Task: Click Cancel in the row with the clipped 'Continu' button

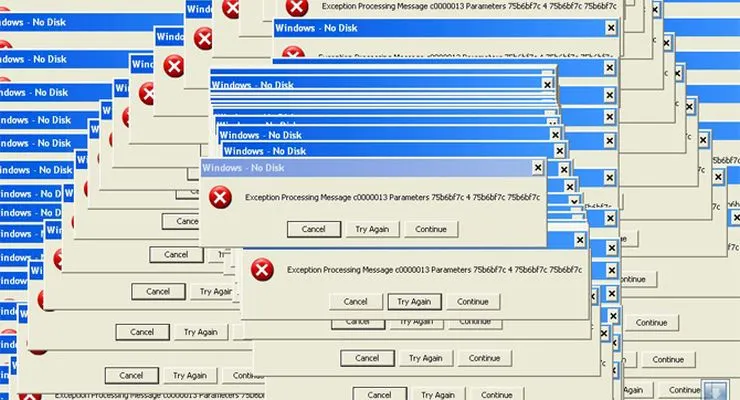Action: coord(131,375)
